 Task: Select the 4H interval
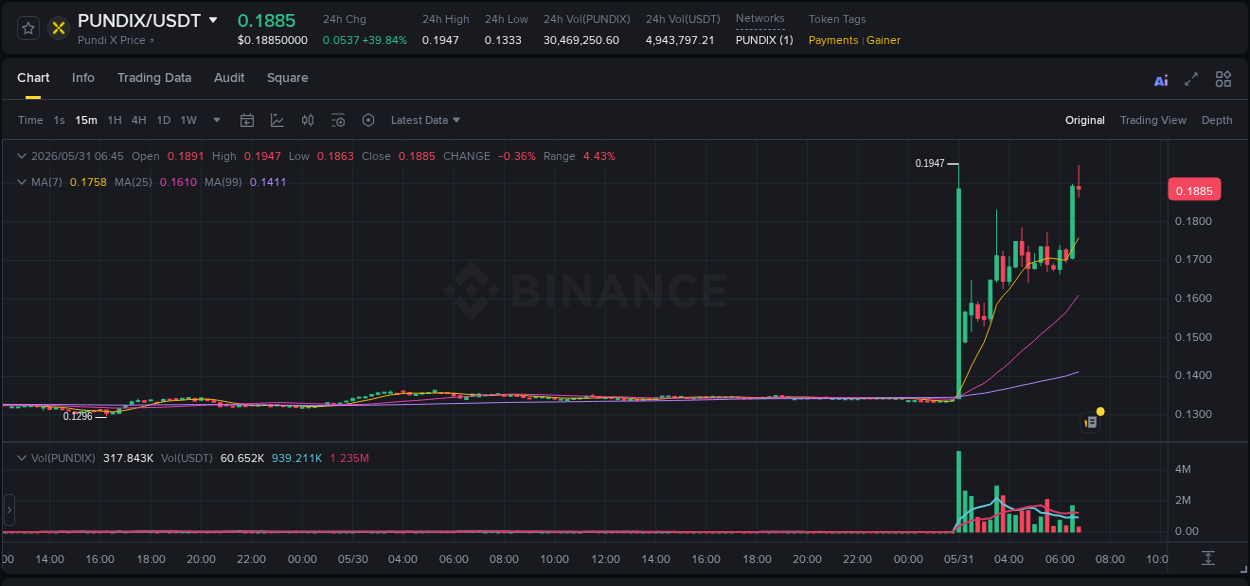click(x=139, y=120)
